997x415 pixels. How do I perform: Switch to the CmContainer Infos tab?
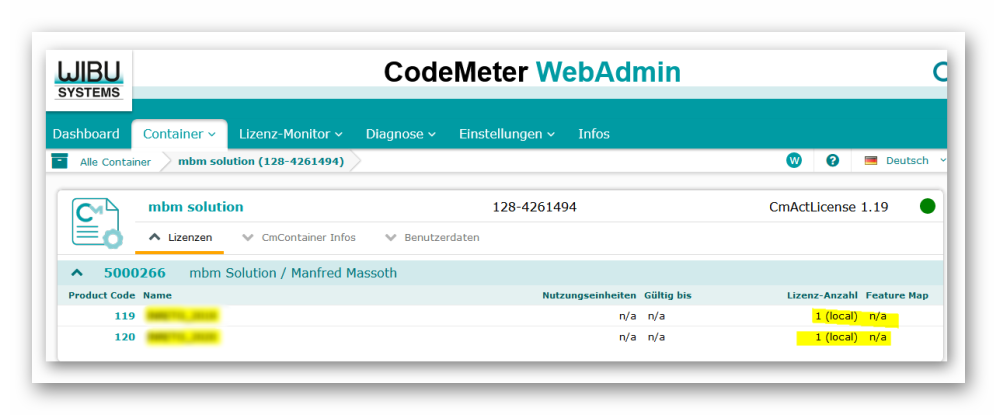(307, 238)
